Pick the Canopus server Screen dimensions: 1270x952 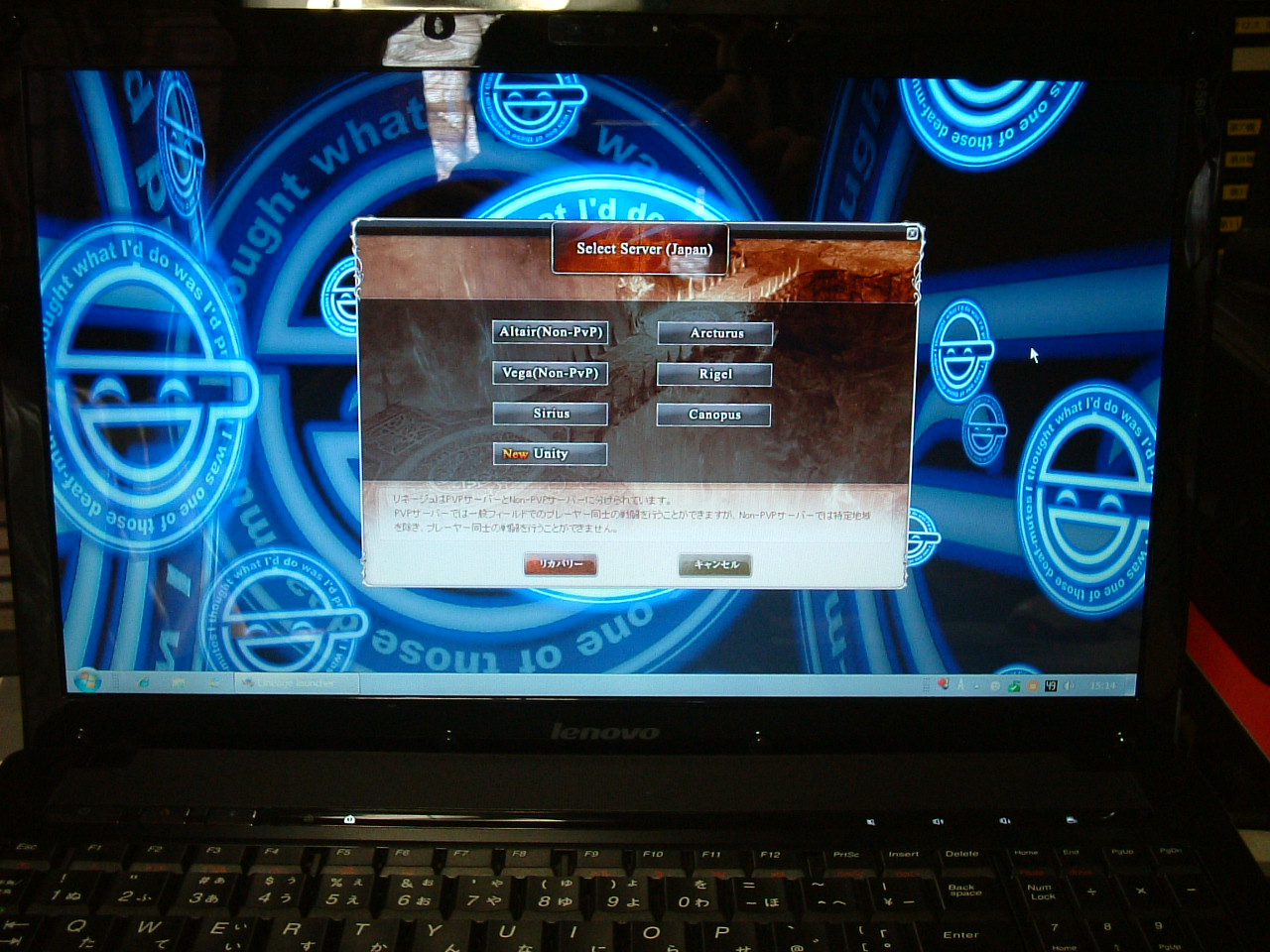click(713, 415)
